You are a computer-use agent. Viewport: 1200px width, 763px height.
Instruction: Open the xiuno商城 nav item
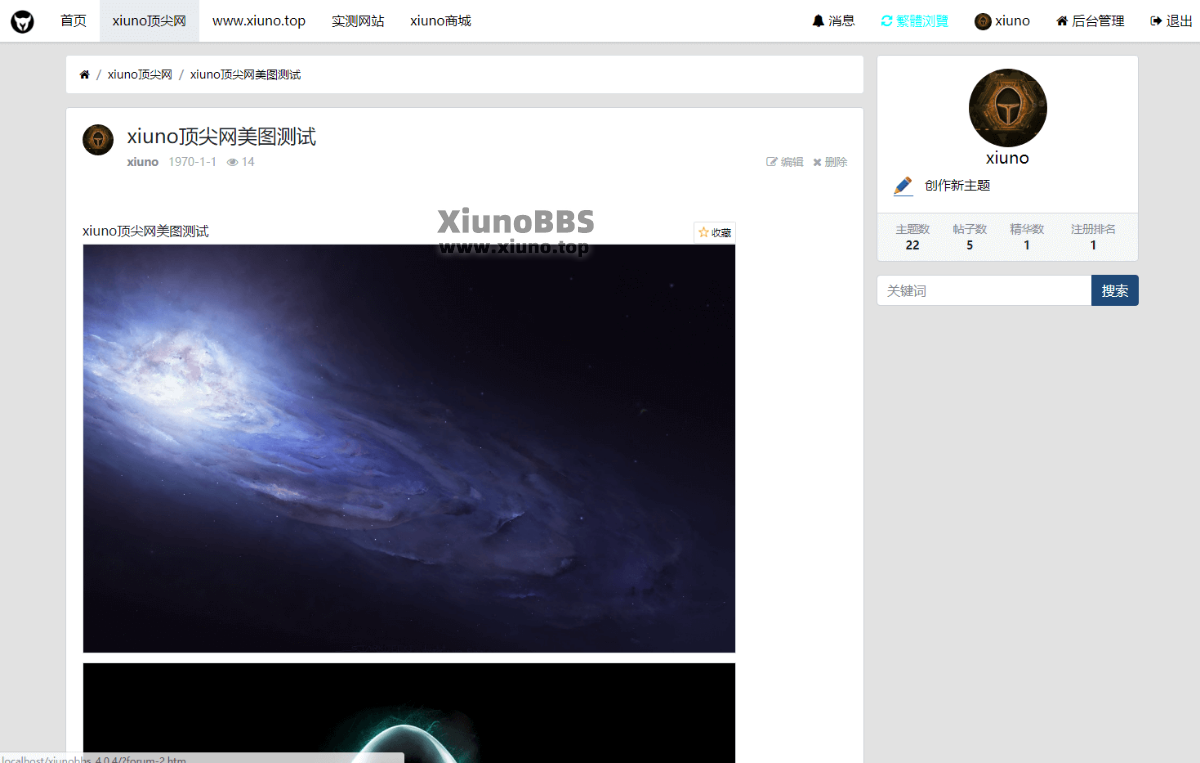tap(440, 21)
